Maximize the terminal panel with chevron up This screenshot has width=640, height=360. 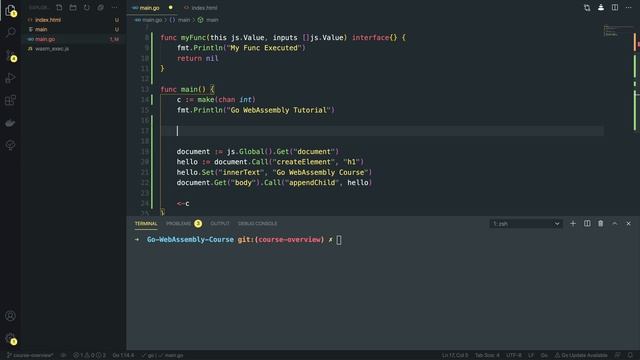coord(615,223)
